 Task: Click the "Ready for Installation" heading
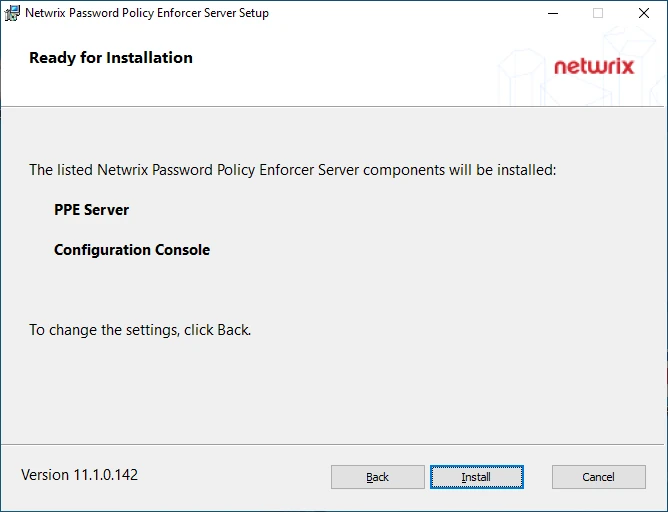click(x=111, y=58)
